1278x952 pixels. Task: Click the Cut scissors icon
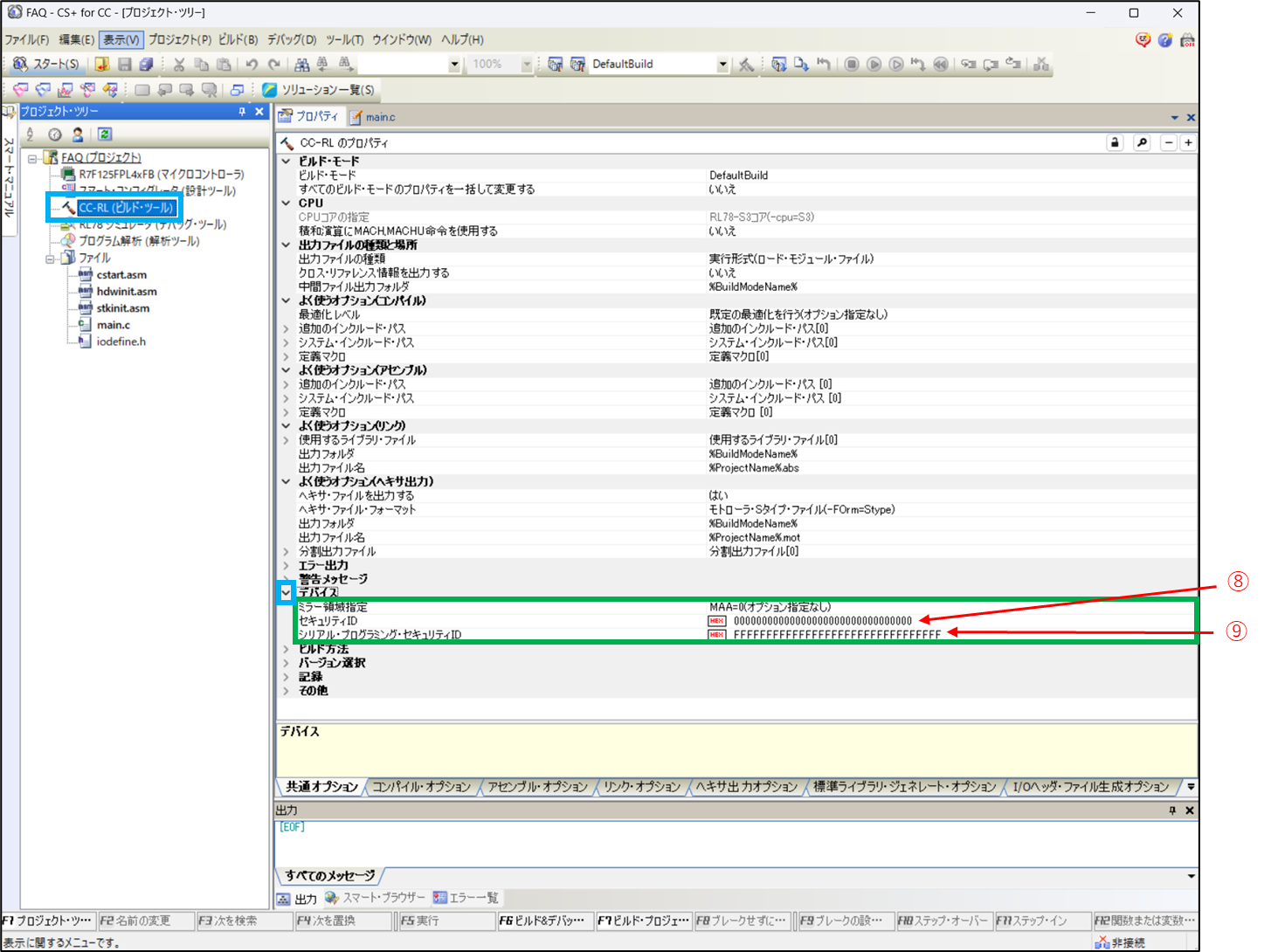pyautogui.click(x=179, y=64)
